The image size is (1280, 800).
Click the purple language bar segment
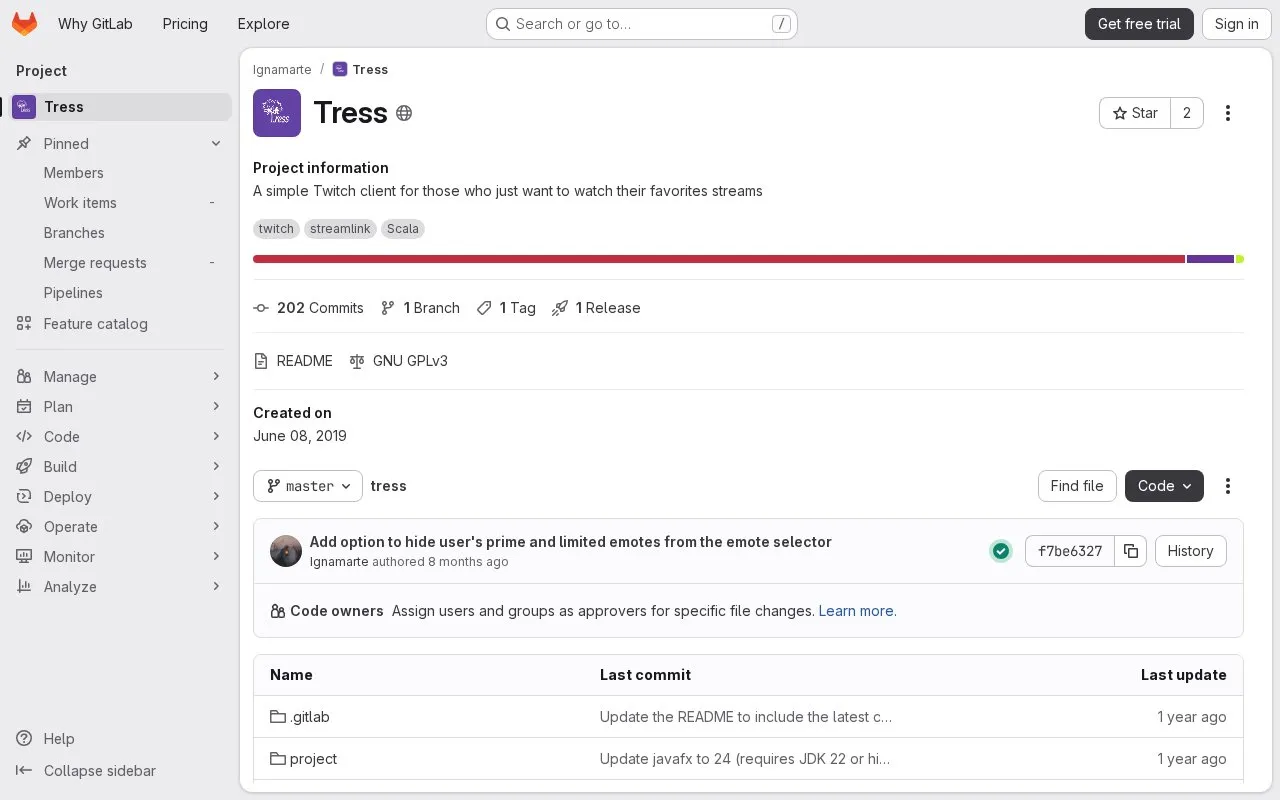(x=1210, y=259)
